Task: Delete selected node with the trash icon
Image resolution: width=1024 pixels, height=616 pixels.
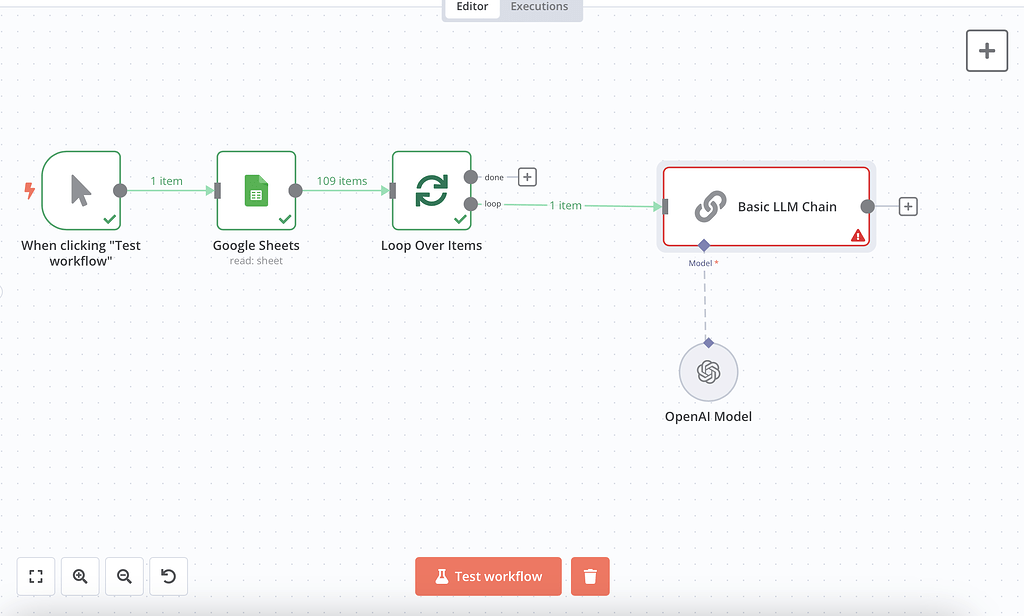Action: tap(589, 576)
